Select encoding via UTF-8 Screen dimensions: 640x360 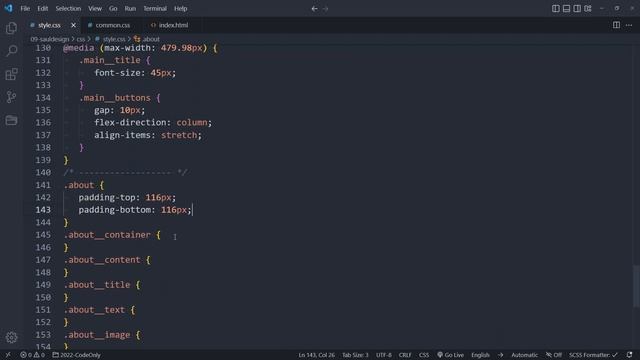tap(384, 355)
